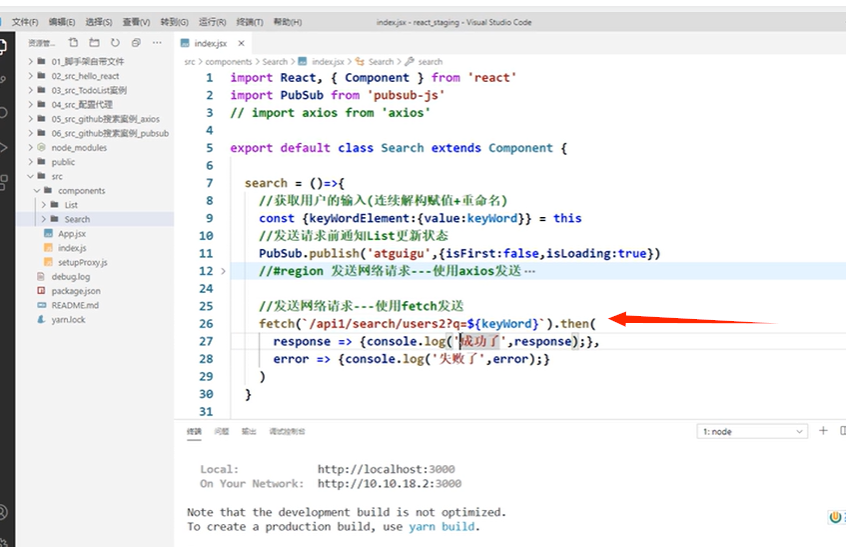Viewport: 846px width, 547px height.
Task: Click the 'index.jsx' breadcrumb segment
Action: 328,61
